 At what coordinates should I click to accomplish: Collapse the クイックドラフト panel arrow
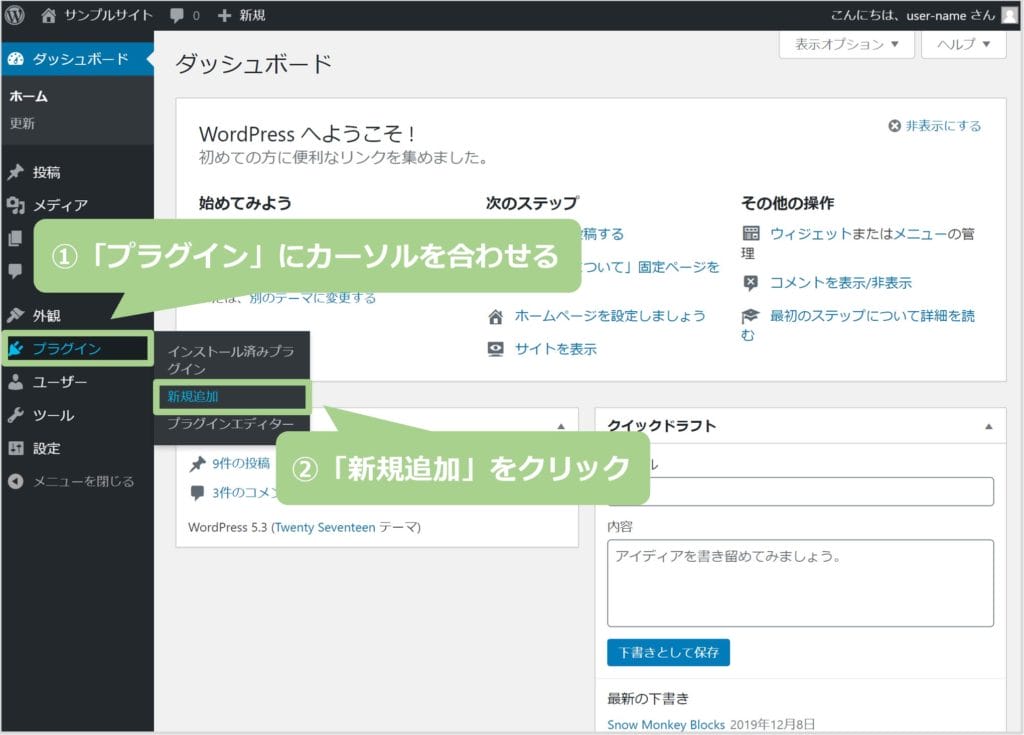(x=988, y=426)
